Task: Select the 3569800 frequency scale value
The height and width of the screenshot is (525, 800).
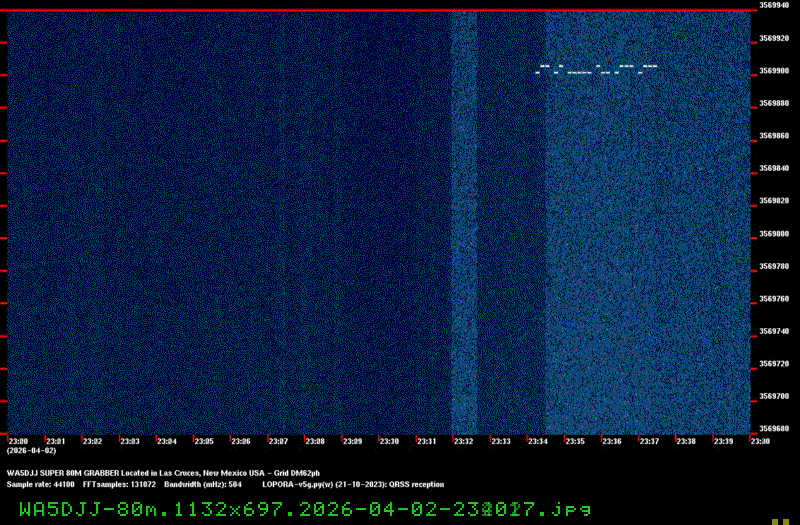Action: pos(774,233)
